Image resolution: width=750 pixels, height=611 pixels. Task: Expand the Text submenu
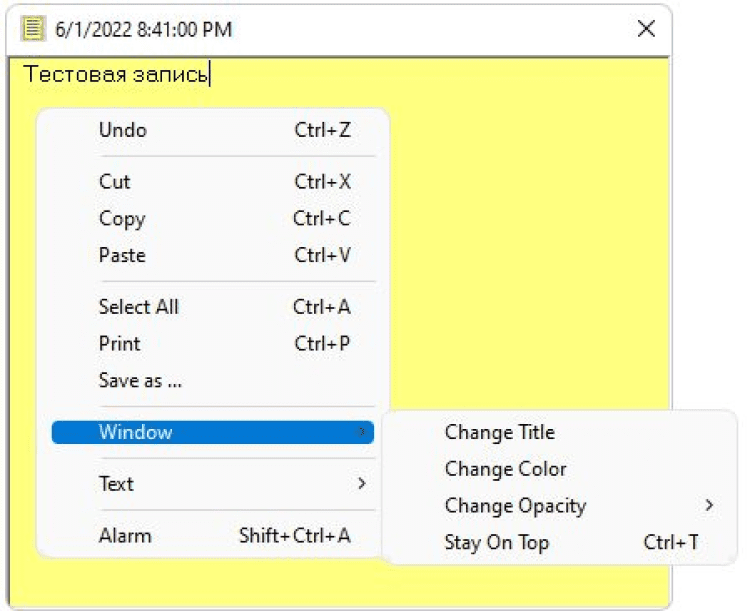116,484
